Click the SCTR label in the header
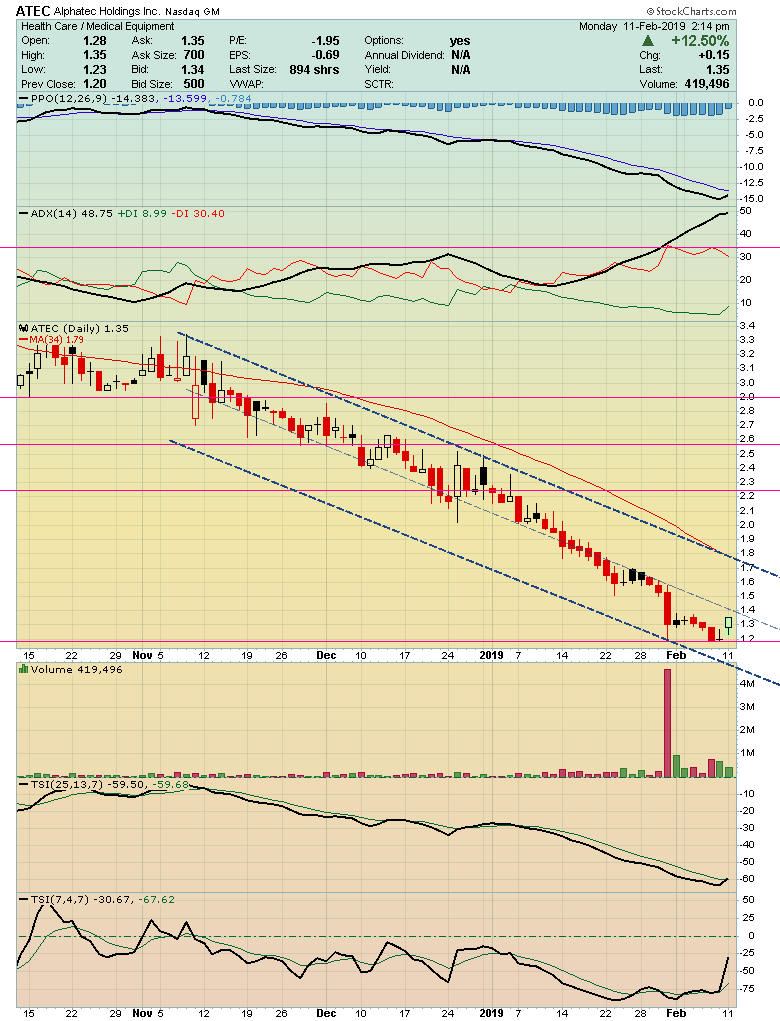This screenshot has height=1021, width=780. click(379, 84)
